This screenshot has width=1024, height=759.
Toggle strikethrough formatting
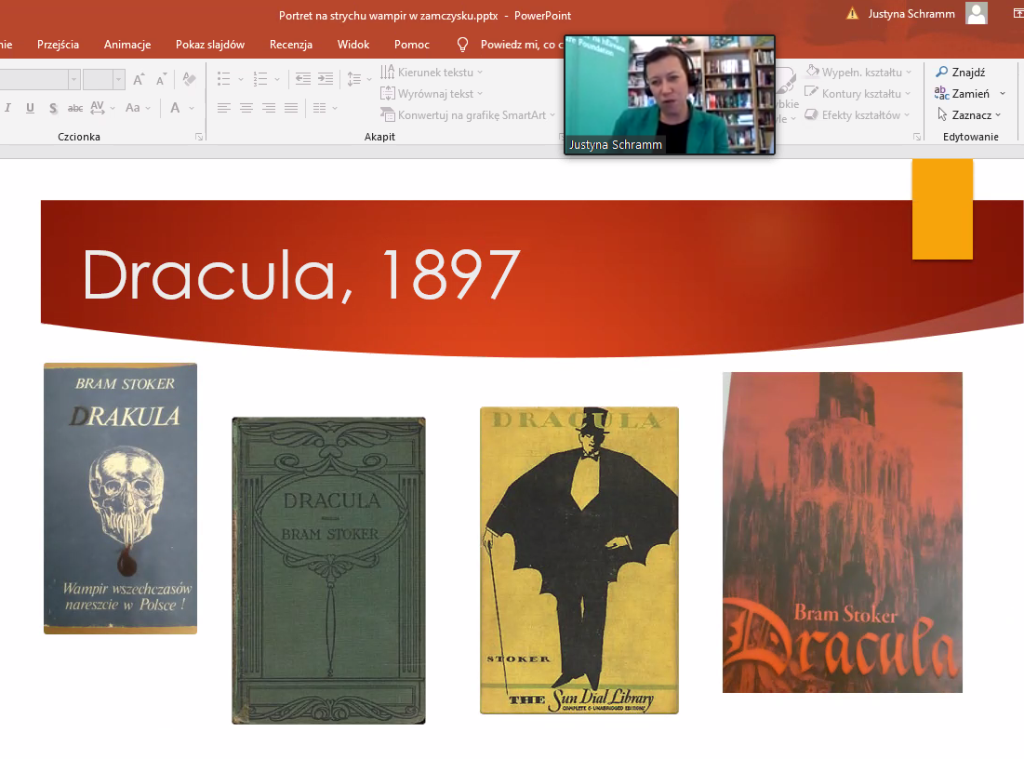click(75, 108)
